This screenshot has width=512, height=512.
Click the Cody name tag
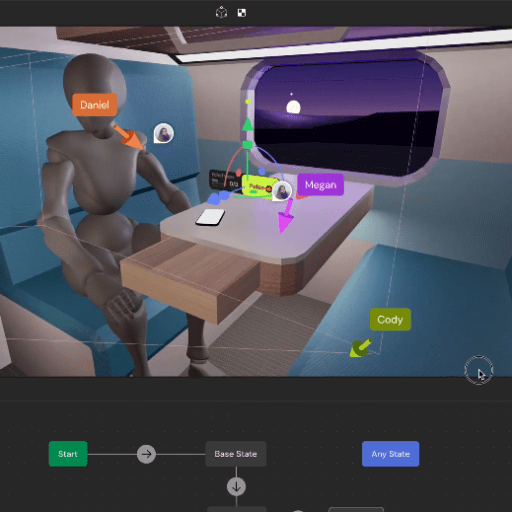click(390, 320)
